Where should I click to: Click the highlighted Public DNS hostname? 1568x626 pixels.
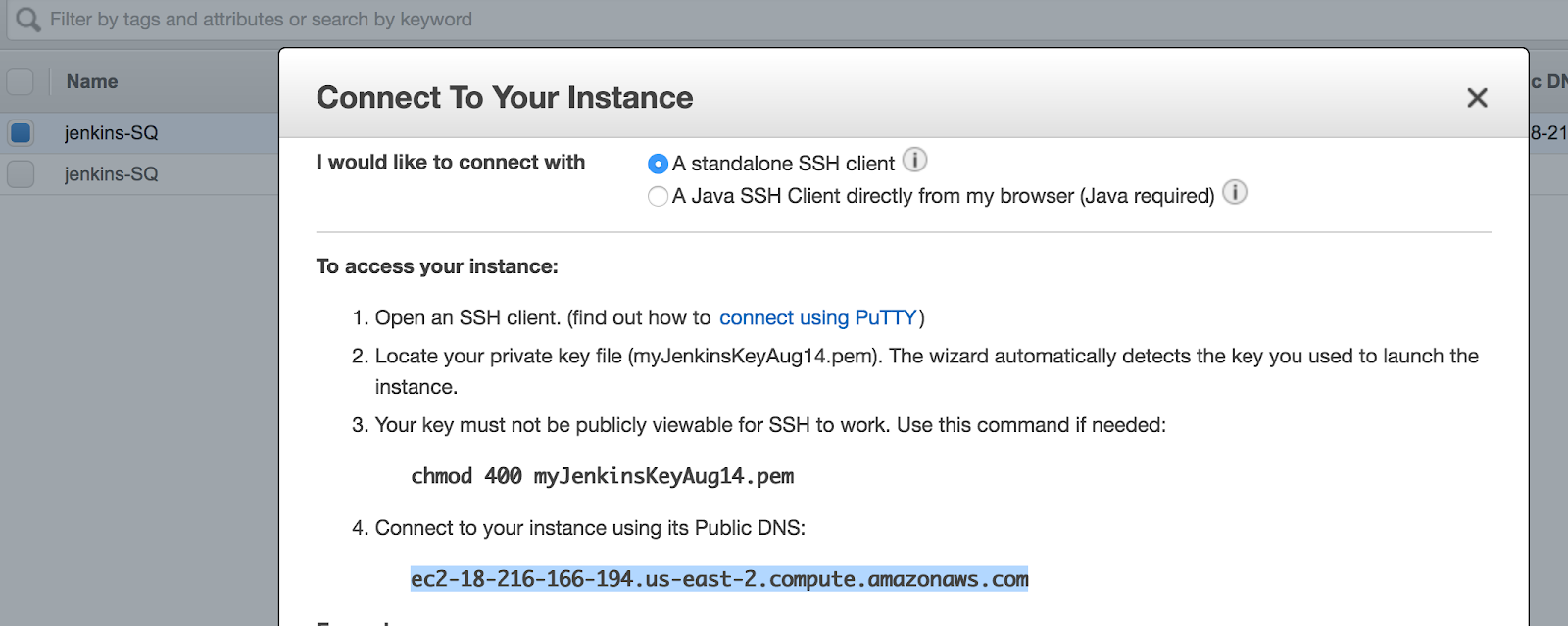pyautogui.click(x=719, y=580)
